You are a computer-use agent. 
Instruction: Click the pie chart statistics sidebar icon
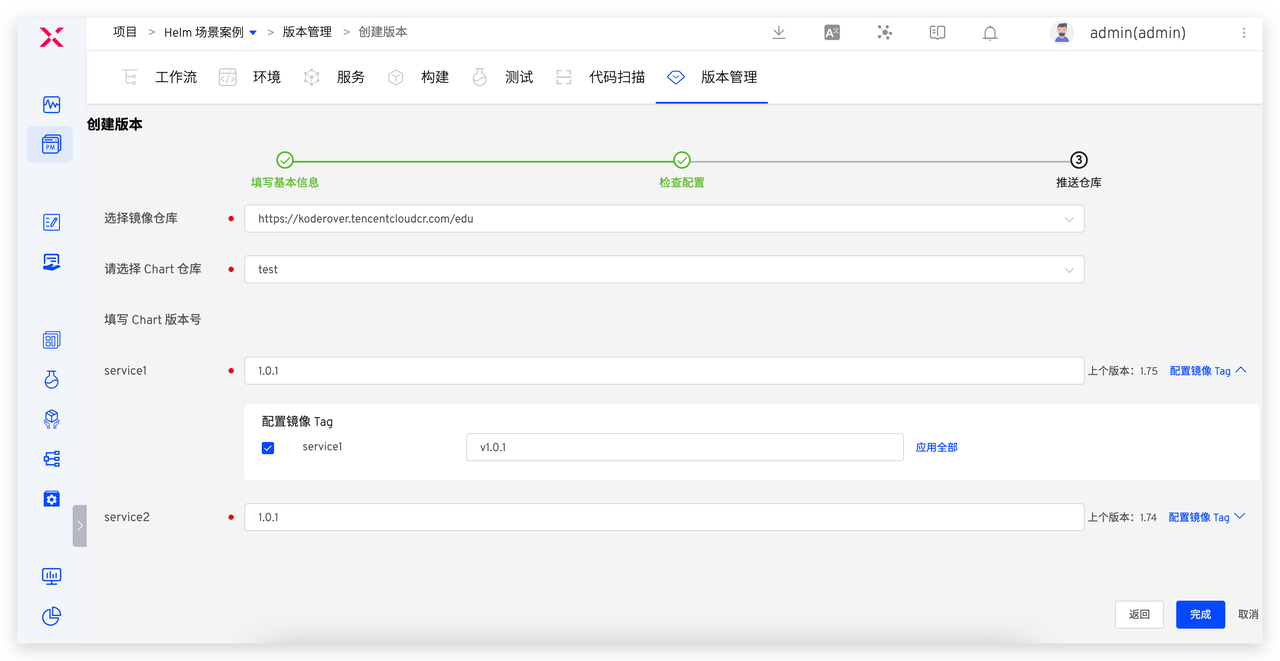(x=51, y=616)
